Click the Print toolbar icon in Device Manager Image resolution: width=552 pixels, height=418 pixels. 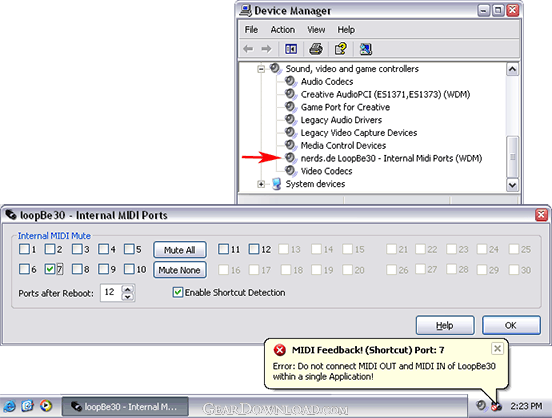(x=316, y=49)
